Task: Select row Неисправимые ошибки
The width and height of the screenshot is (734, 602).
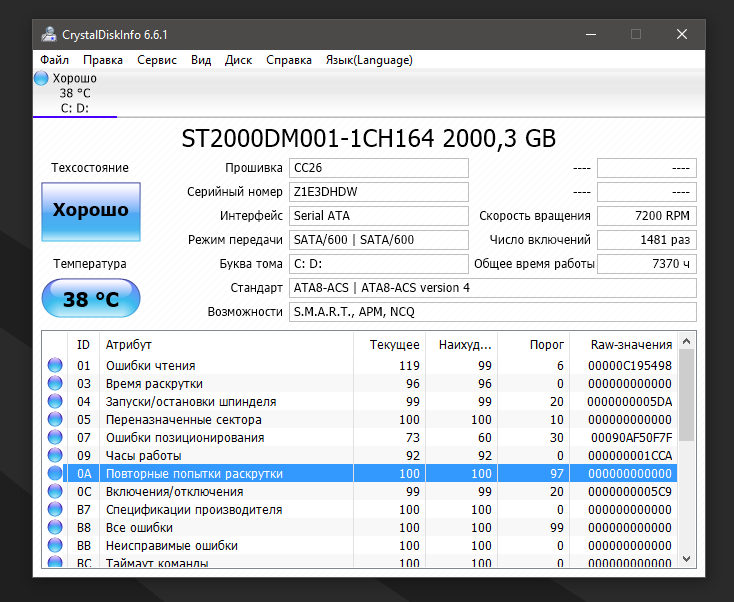Action: (360, 545)
